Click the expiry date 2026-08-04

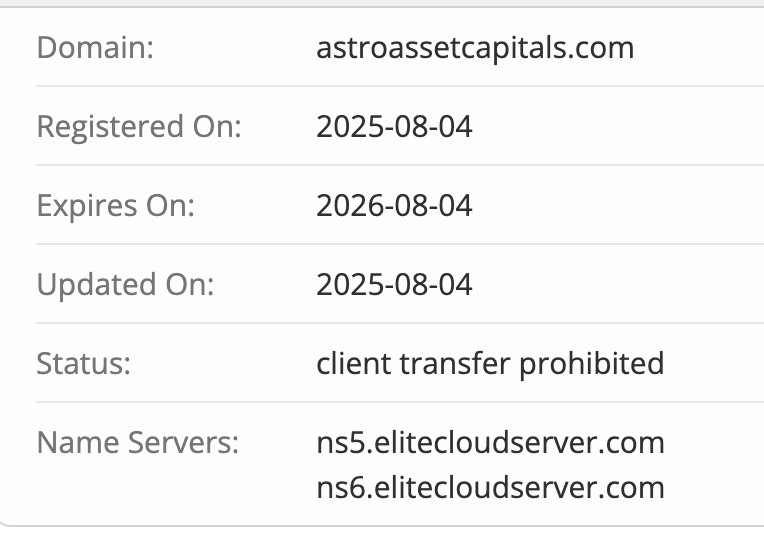click(394, 206)
